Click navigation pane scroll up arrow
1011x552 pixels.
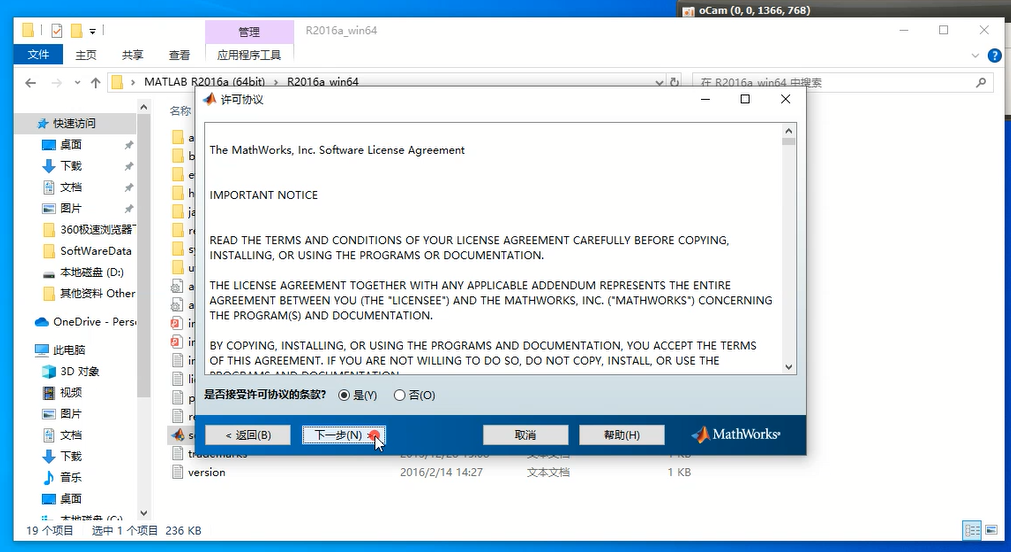[x=144, y=107]
